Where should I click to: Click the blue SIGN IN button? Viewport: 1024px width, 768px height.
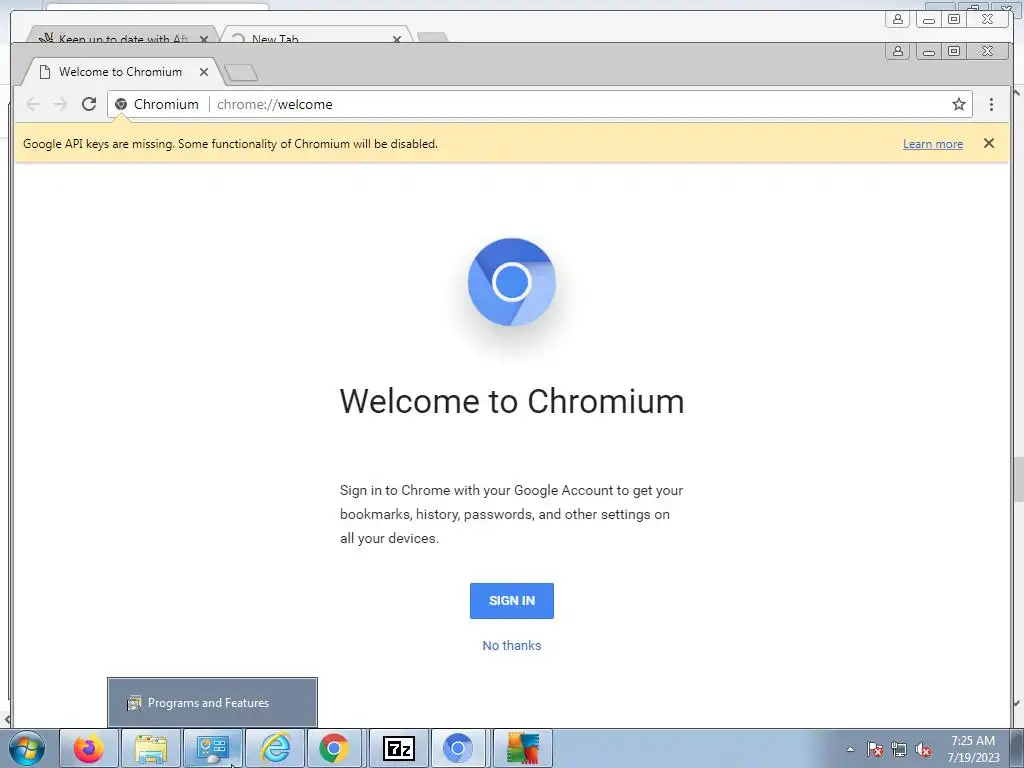[511, 601]
